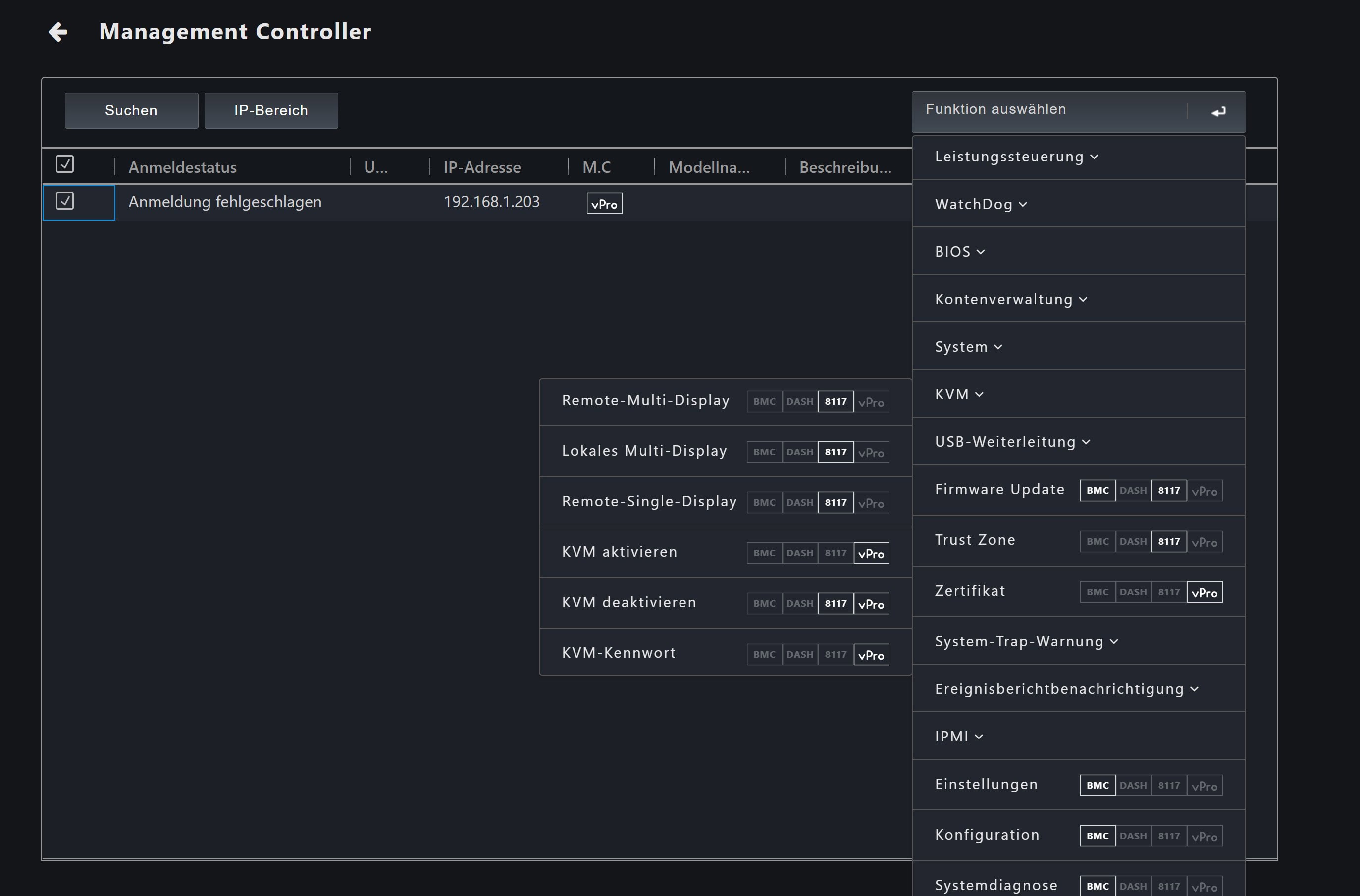Click the BMC badge beside Einstellungen
This screenshot has height=896, width=1360.
(1097, 786)
